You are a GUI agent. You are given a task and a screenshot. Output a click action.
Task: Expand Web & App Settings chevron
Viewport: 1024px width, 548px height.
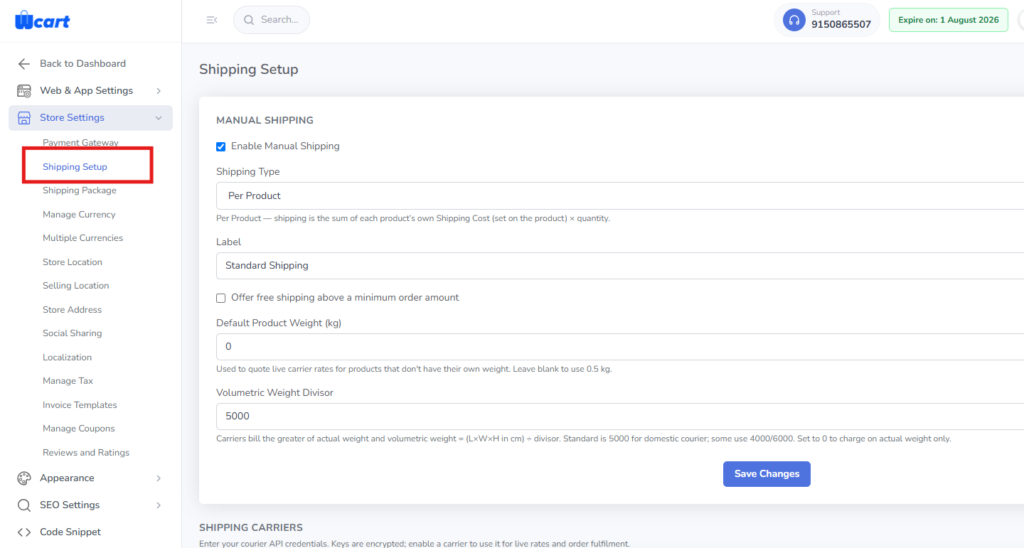(x=159, y=91)
